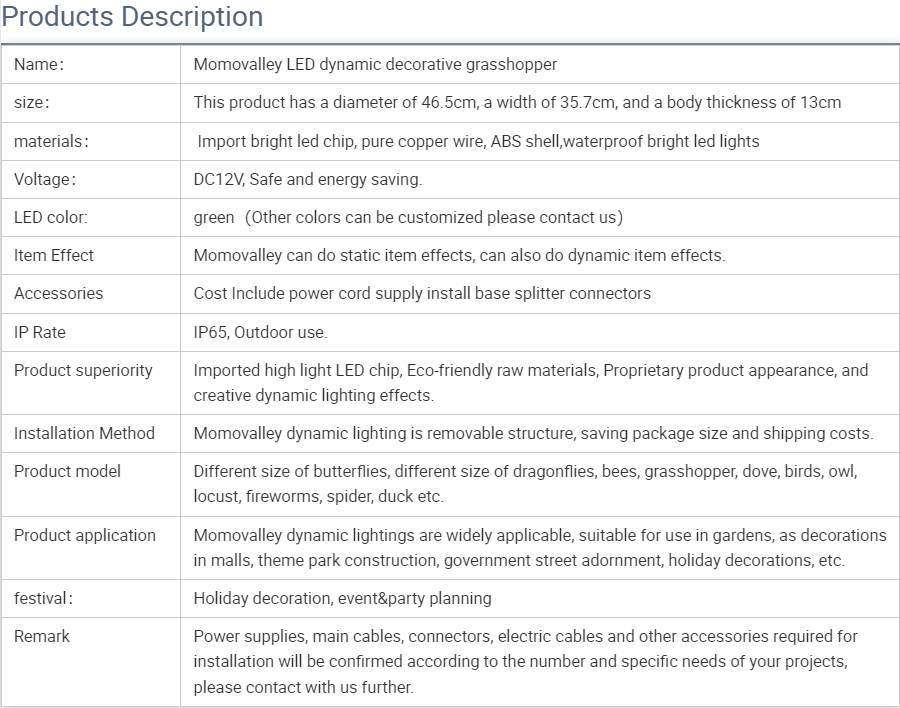Click the "Installation Method" row label
Screen dimensions: 900x708
(84, 433)
